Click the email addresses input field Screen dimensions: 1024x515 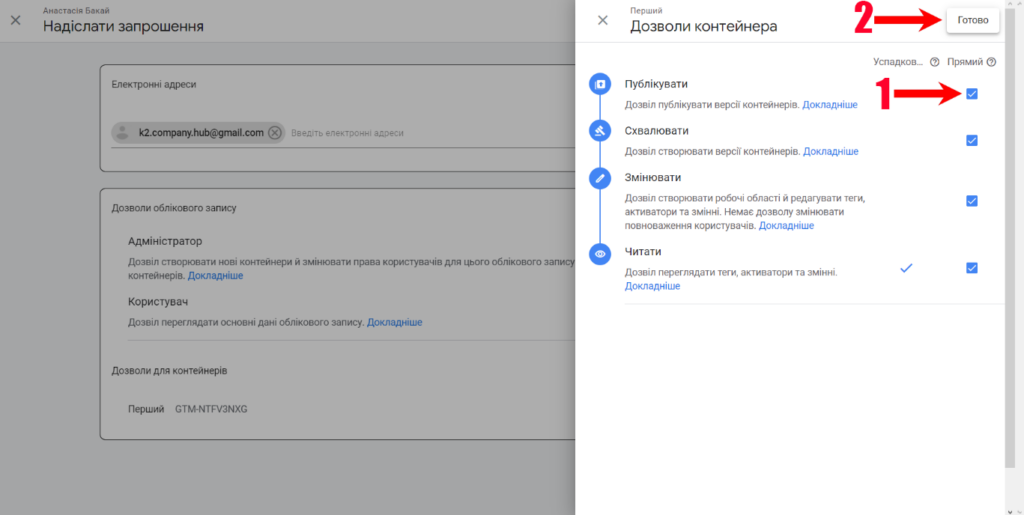click(x=420, y=132)
